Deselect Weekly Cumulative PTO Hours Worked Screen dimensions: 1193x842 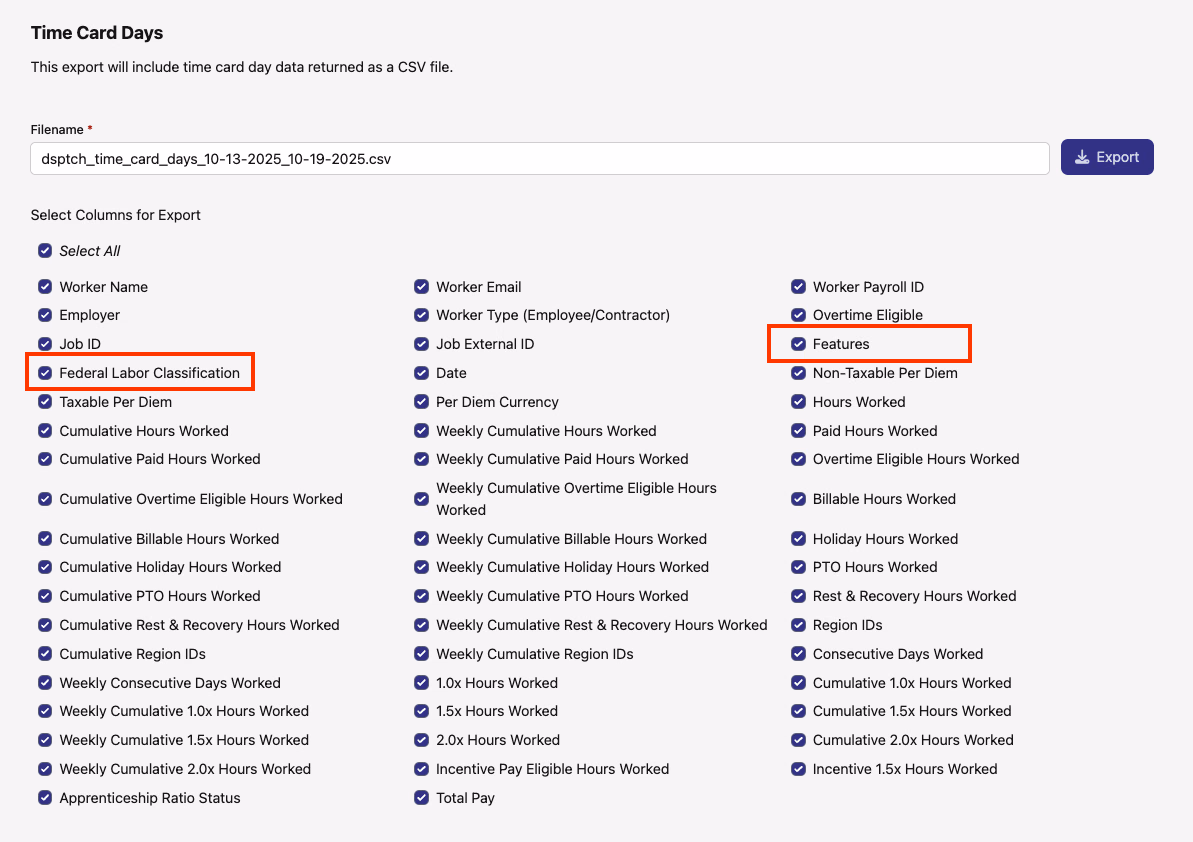[422, 596]
